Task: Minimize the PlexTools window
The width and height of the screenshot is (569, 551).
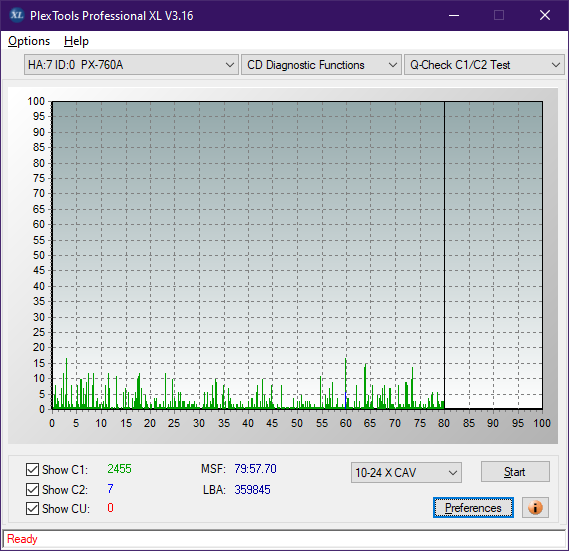Action: (x=454, y=15)
